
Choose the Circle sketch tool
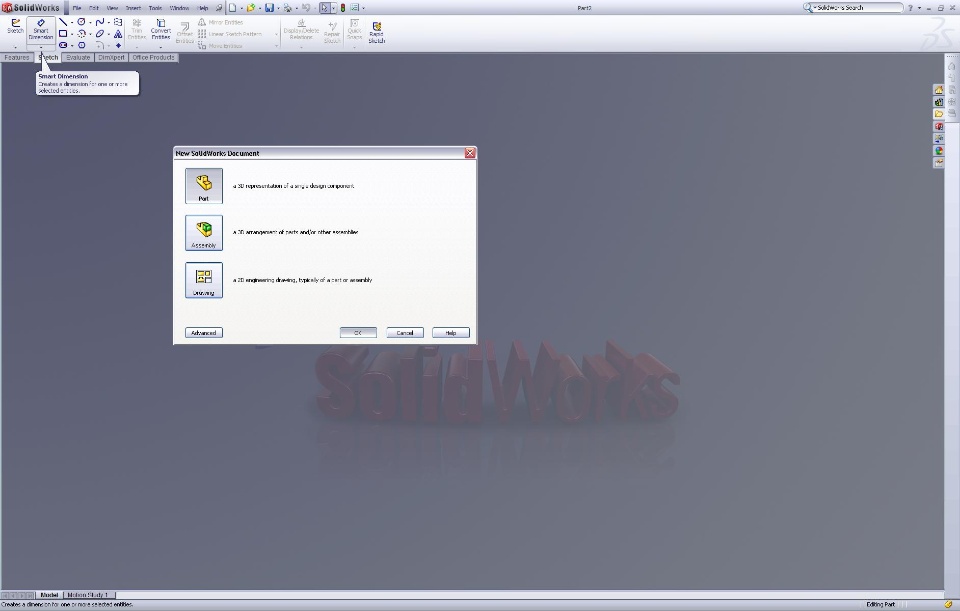81,22
